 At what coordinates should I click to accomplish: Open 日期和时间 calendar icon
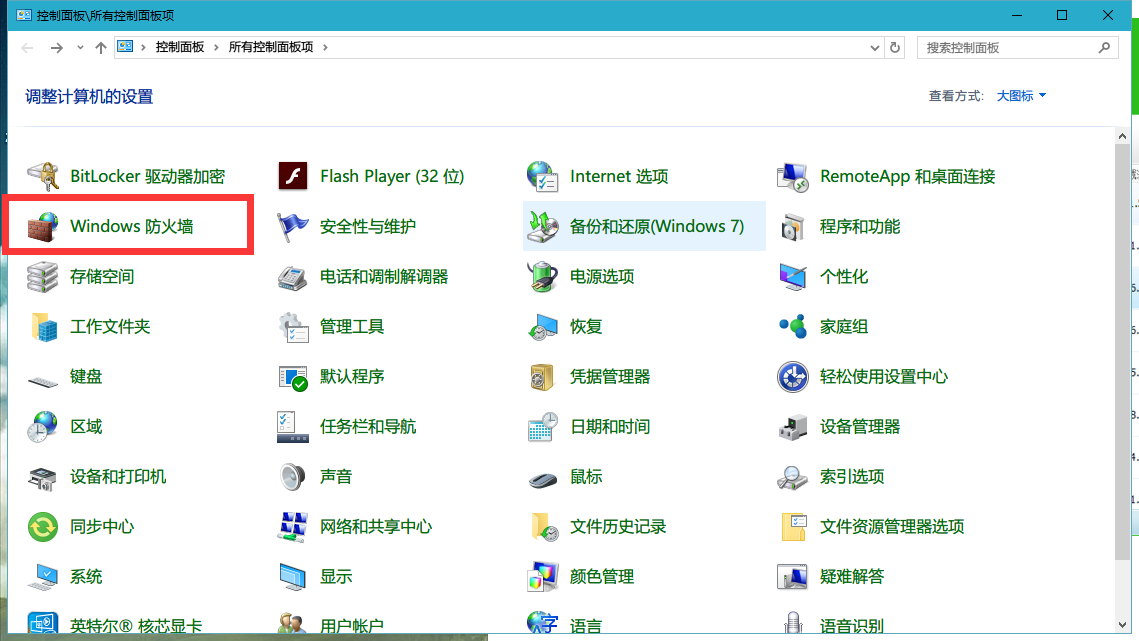[543, 427]
